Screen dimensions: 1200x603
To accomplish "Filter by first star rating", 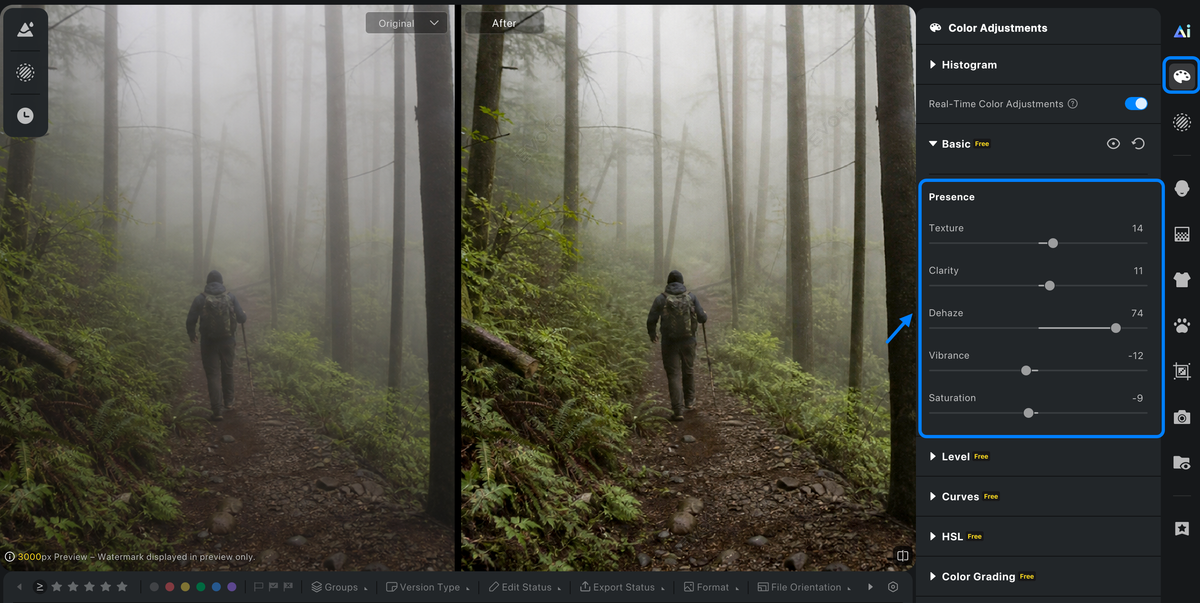I will (57, 587).
